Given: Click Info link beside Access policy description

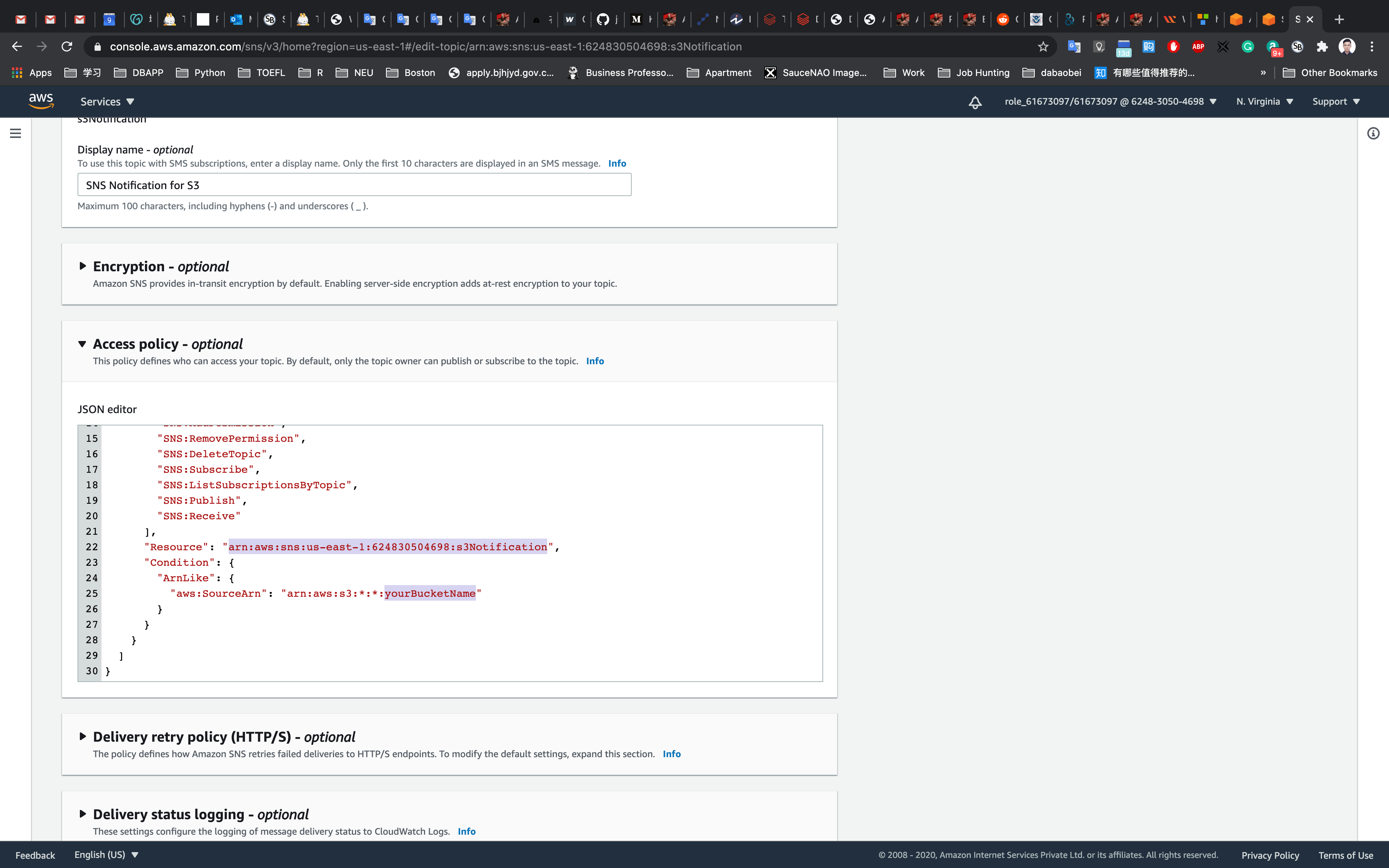Looking at the screenshot, I should [595, 361].
